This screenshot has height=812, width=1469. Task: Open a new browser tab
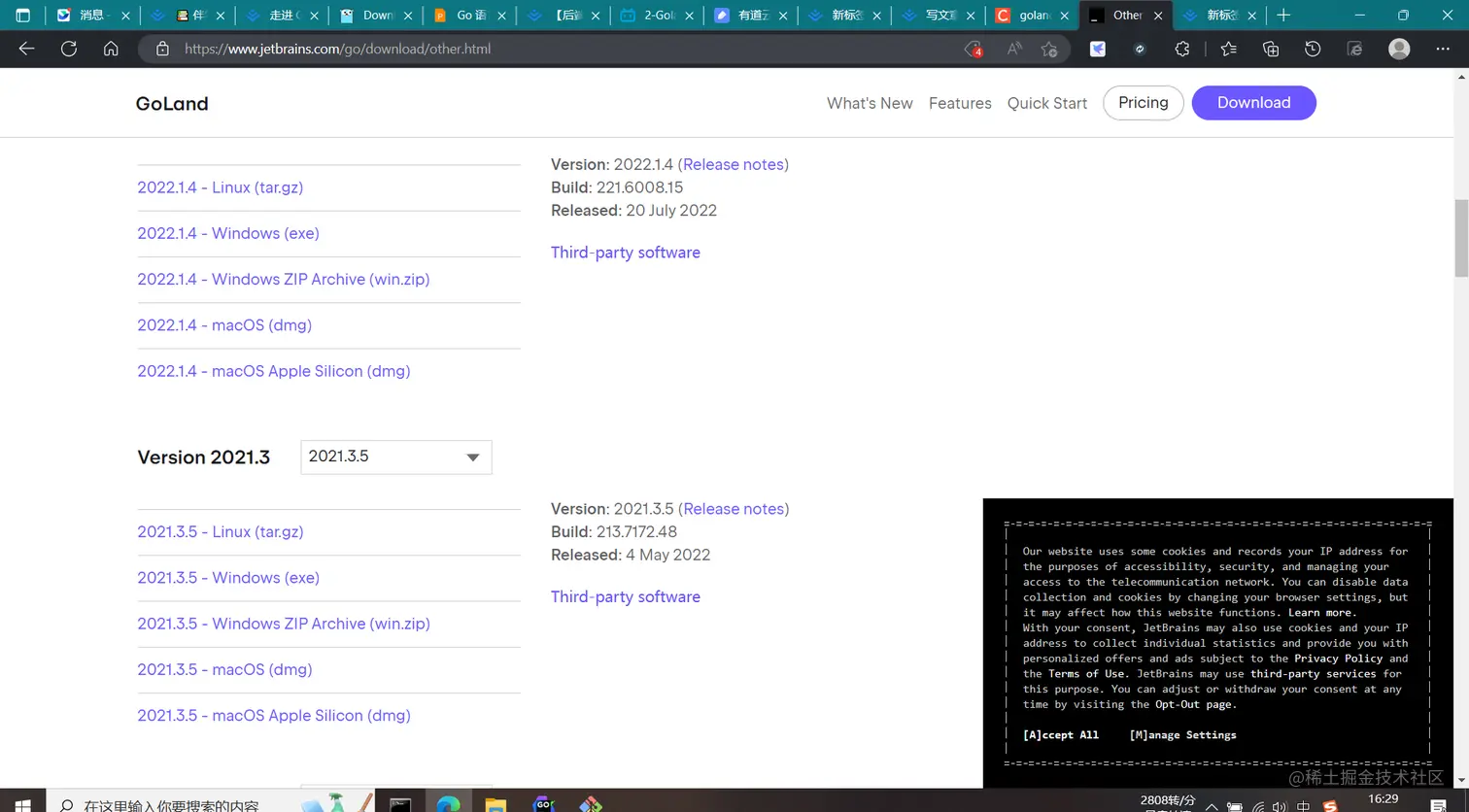point(1283,16)
